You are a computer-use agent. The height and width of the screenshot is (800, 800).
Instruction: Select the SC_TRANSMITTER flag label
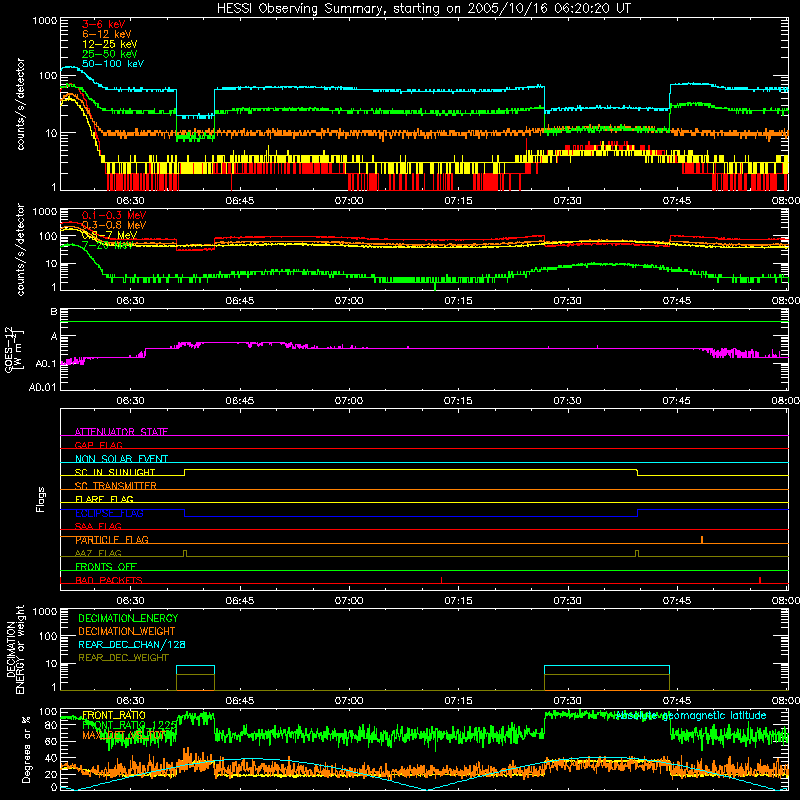115,486
